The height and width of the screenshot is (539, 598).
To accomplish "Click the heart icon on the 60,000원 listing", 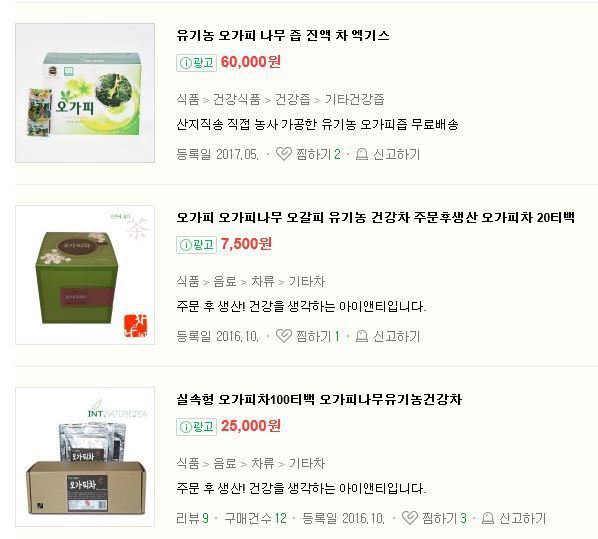I will [x=283, y=154].
